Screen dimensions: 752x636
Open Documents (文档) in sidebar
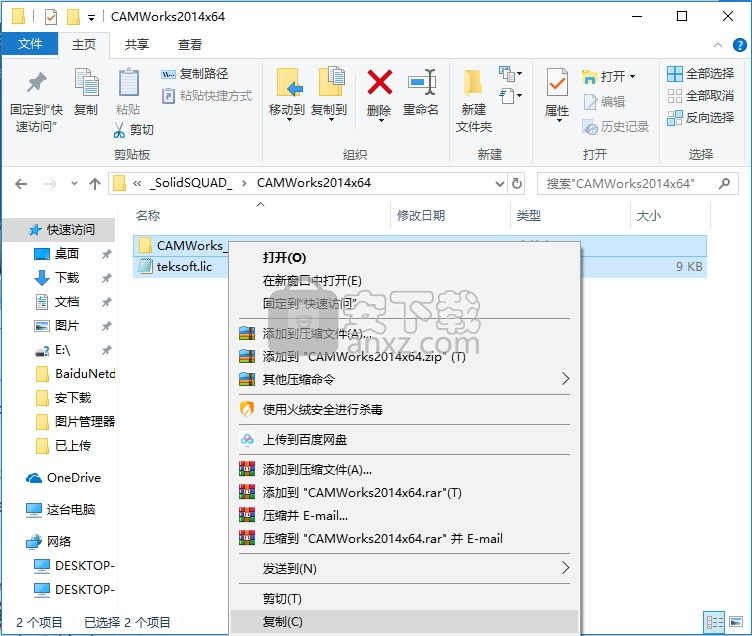pyautogui.click(x=67, y=301)
